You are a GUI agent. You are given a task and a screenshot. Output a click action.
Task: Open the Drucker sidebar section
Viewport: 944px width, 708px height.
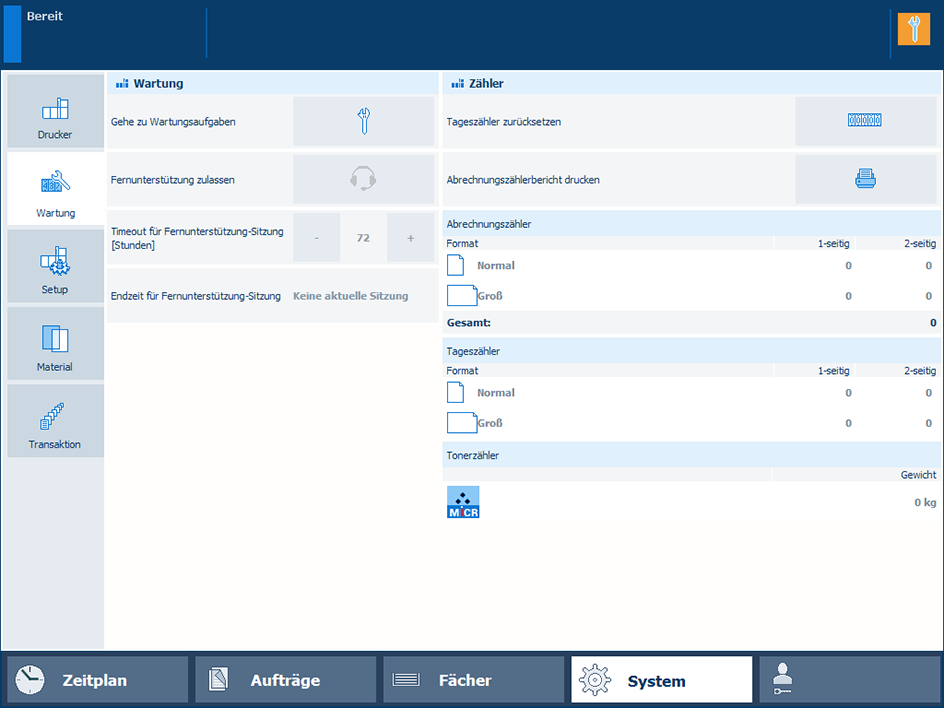pos(55,111)
